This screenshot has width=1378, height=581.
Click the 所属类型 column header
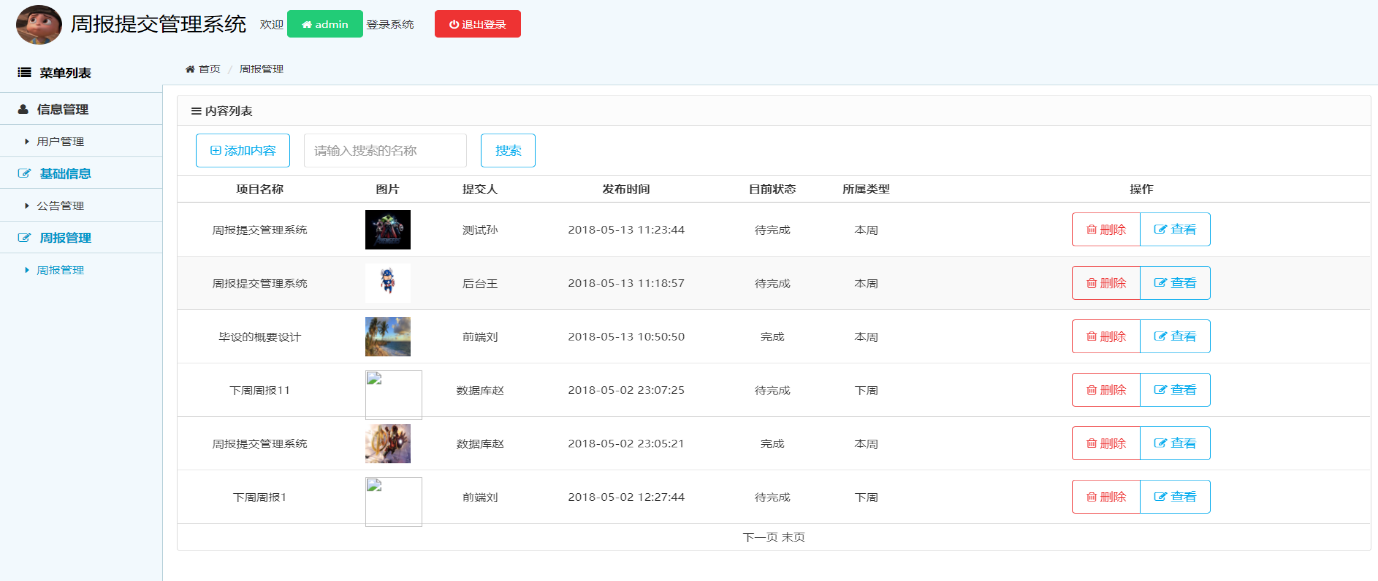point(866,189)
